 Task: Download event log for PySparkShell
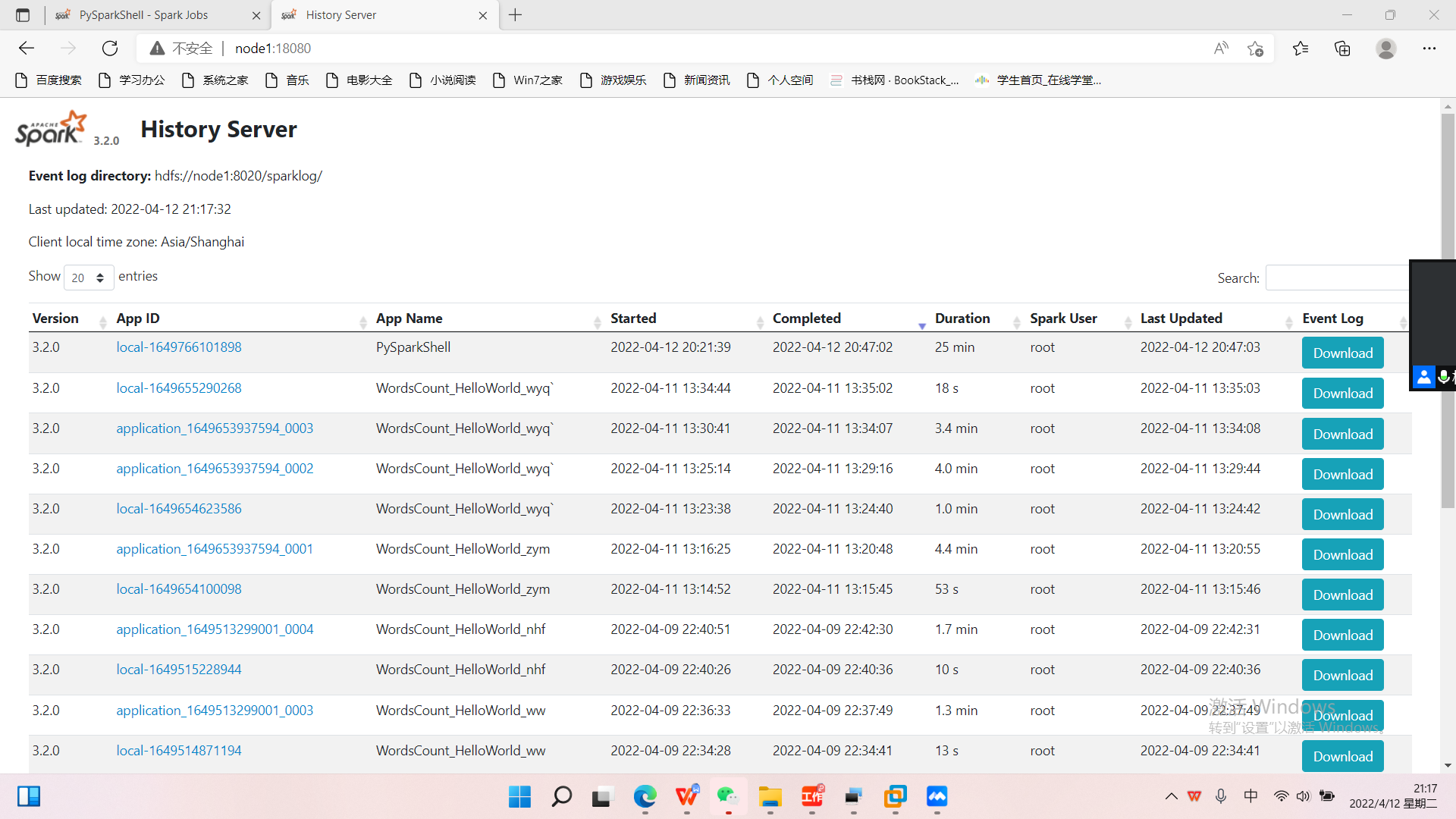[1343, 353]
